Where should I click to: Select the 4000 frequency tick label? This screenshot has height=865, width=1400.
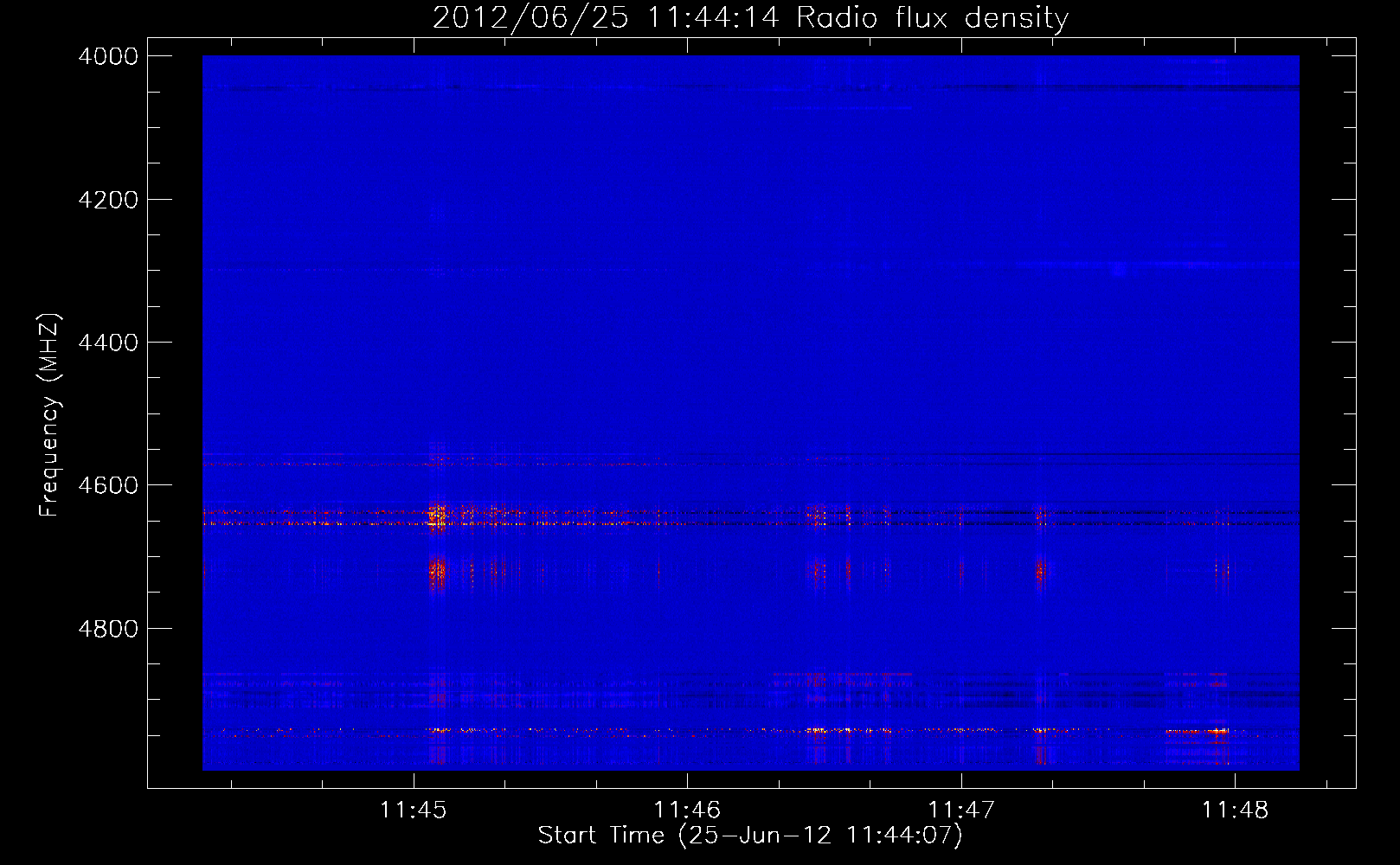point(108,56)
